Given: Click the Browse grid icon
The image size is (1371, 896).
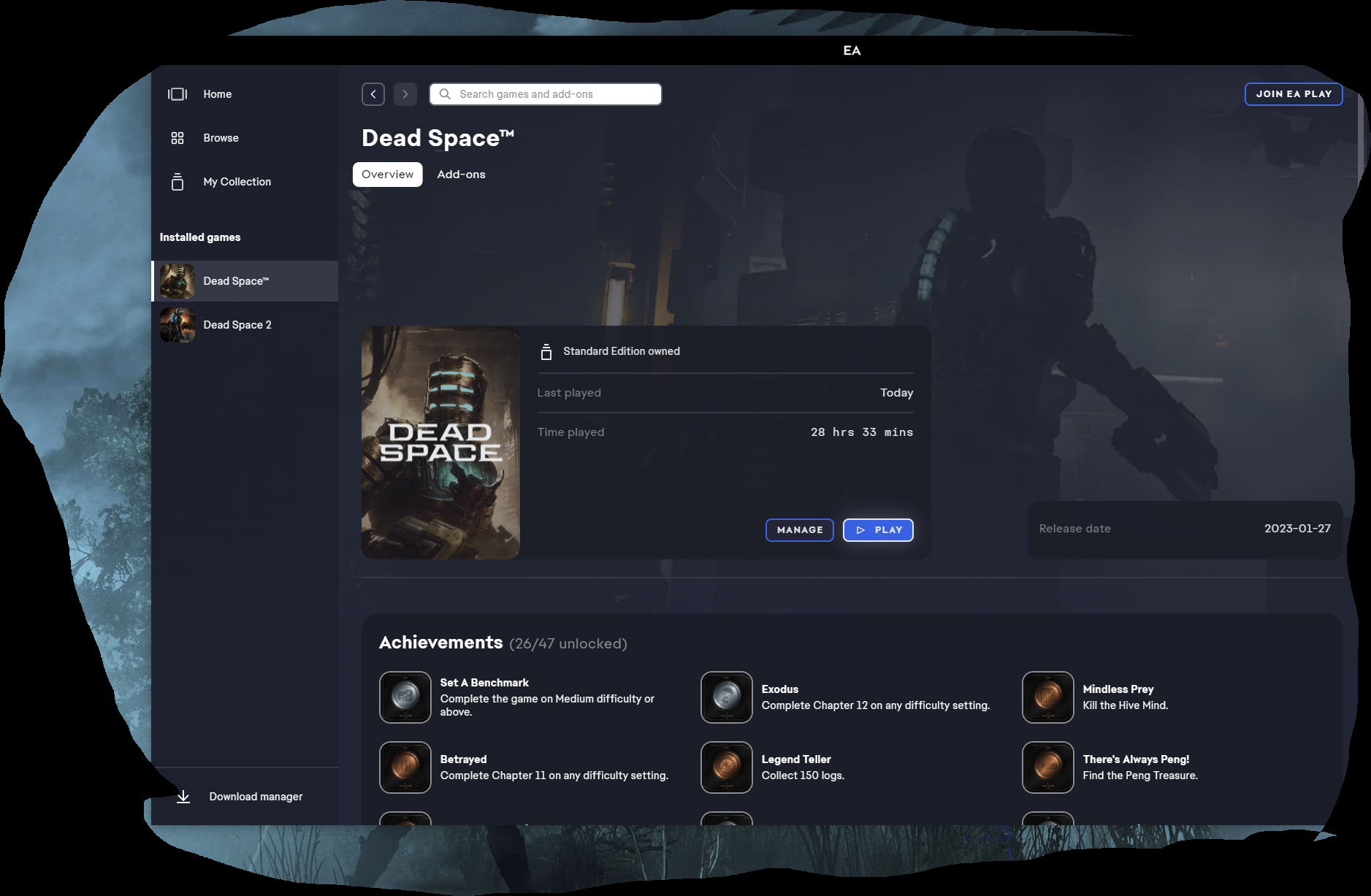Looking at the screenshot, I should (x=177, y=138).
